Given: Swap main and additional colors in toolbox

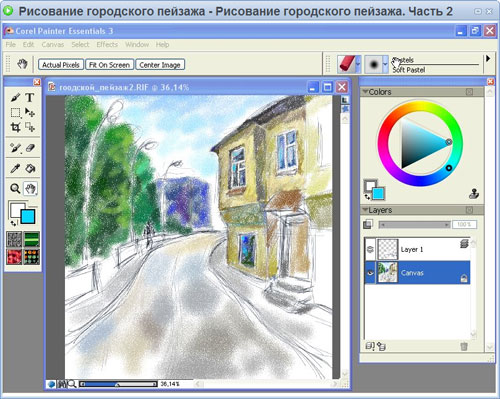Looking at the screenshot, I should pyautogui.click(x=14, y=223).
